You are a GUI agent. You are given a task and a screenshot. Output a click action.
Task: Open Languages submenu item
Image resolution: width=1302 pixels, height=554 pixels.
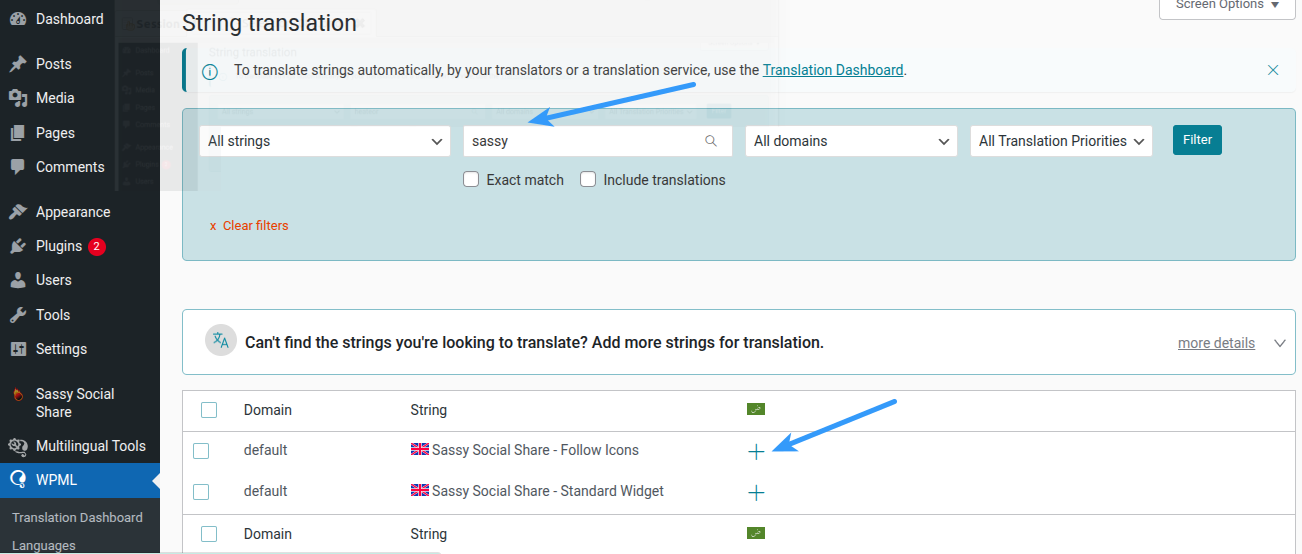pyautogui.click(x=44, y=546)
